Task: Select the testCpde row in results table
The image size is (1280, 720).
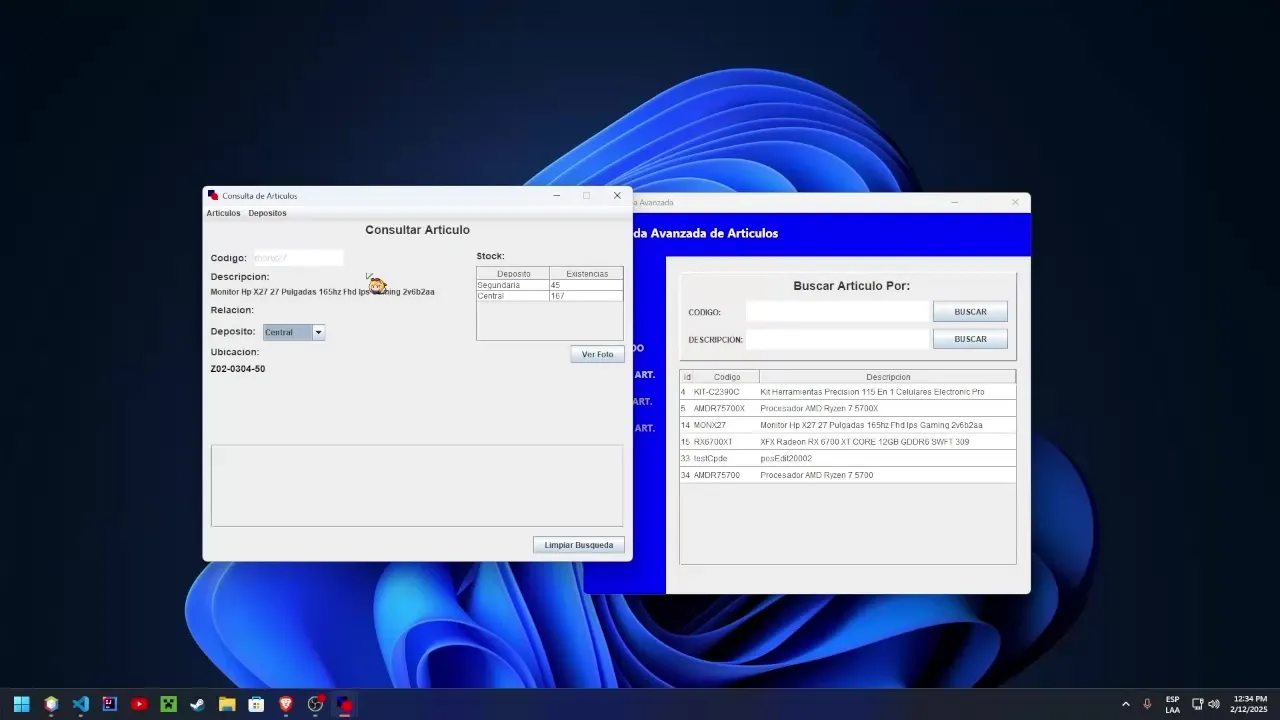Action: point(848,458)
